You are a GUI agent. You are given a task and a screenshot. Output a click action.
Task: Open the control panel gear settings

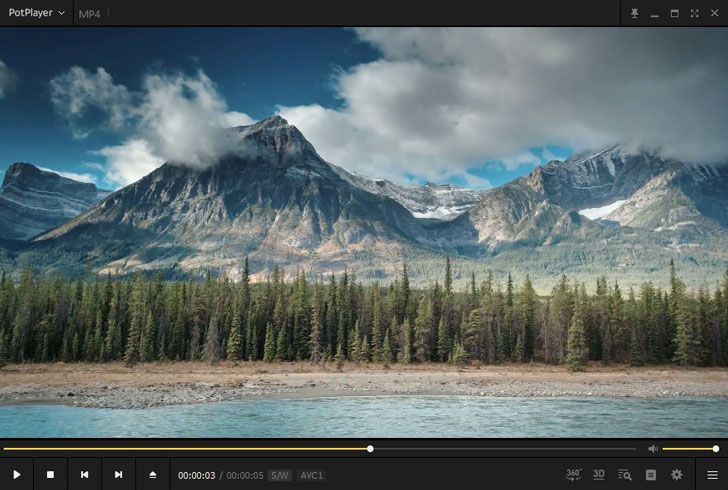coord(676,474)
